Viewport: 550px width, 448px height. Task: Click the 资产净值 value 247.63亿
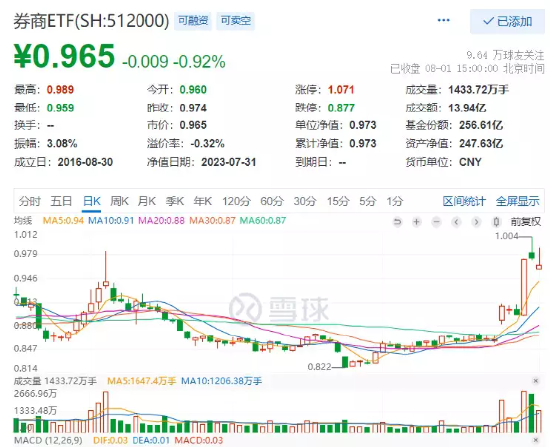click(481, 143)
